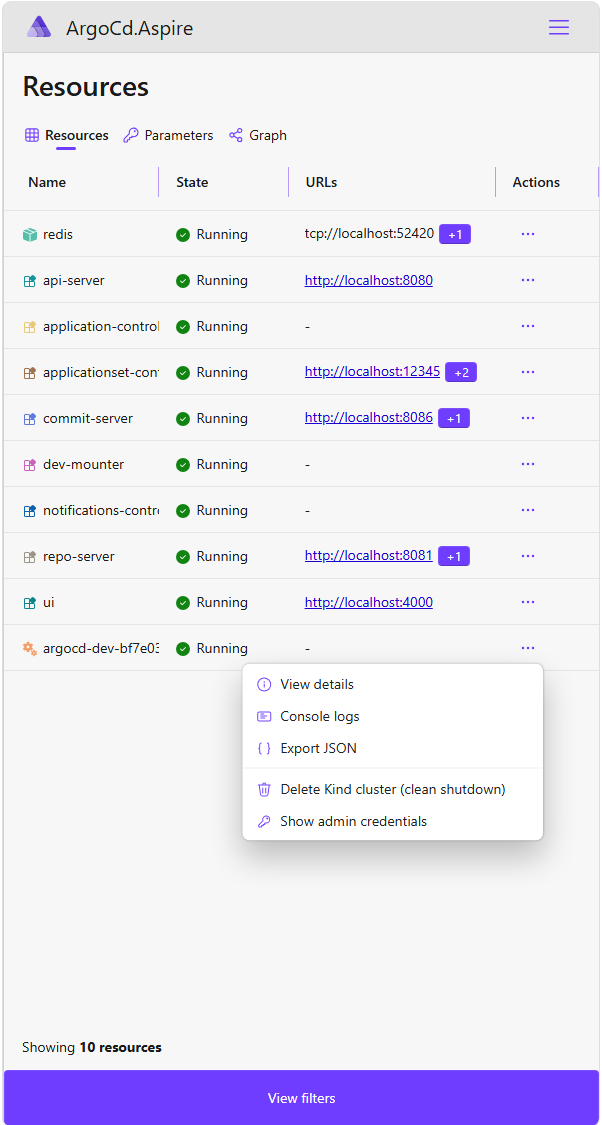Close actions ellipsis for argocd-dev row

528,648
